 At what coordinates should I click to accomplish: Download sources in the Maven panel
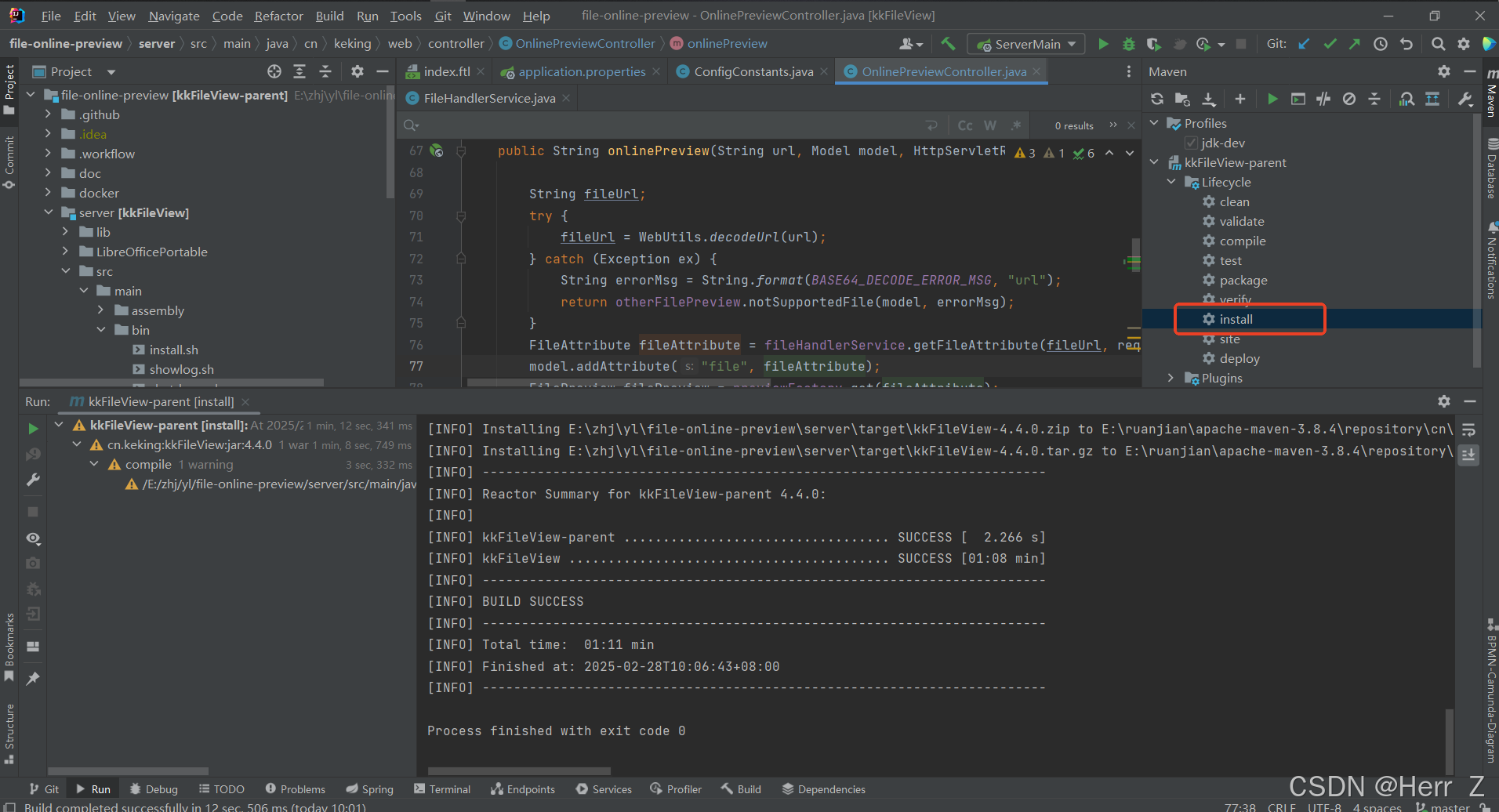pyautogui.click(x=1210, y=99)
